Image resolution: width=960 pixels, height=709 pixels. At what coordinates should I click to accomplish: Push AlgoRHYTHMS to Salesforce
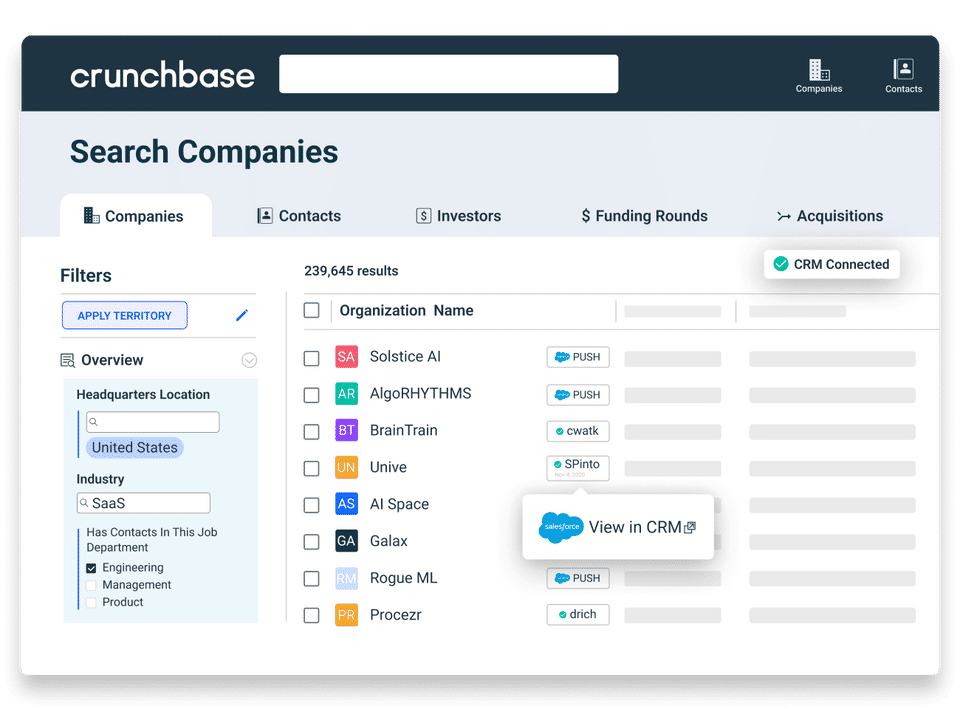[578, 395]
